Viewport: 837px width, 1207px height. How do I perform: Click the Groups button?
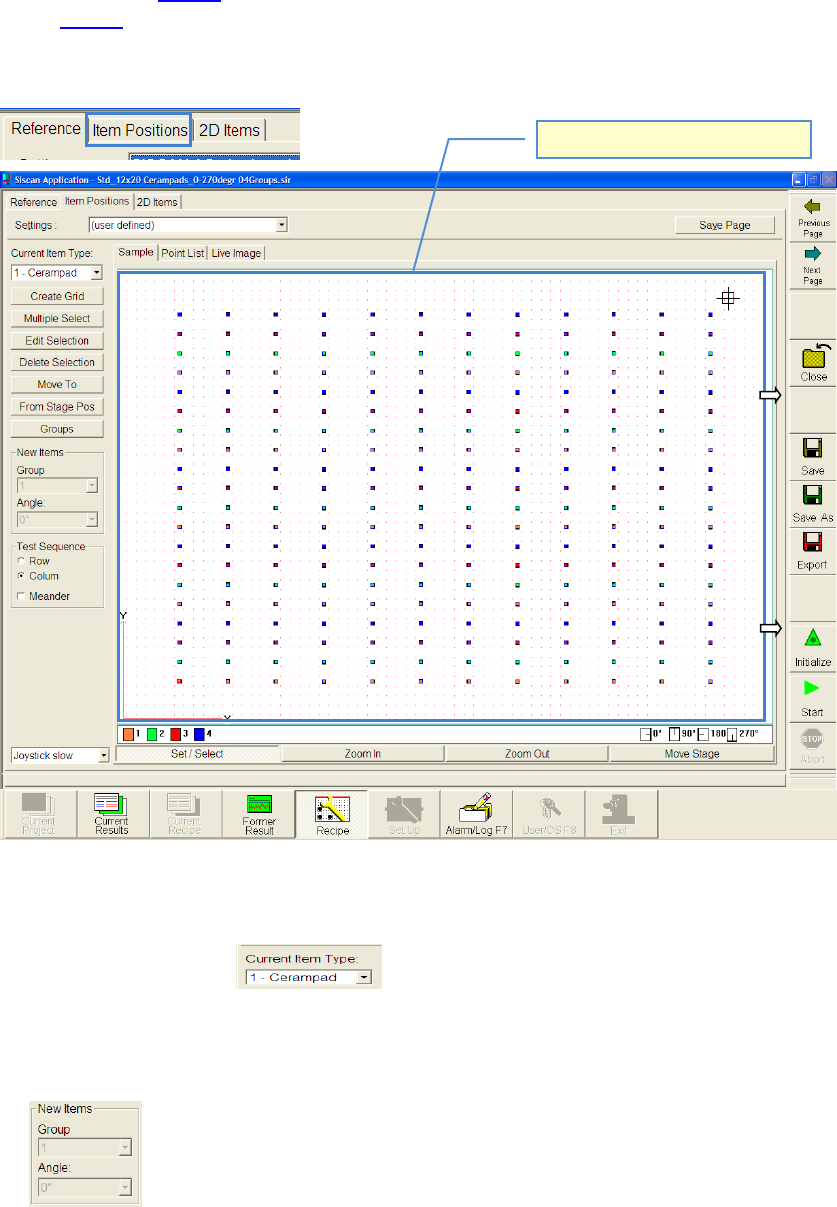pyautogui.click(x=57, y=428)
